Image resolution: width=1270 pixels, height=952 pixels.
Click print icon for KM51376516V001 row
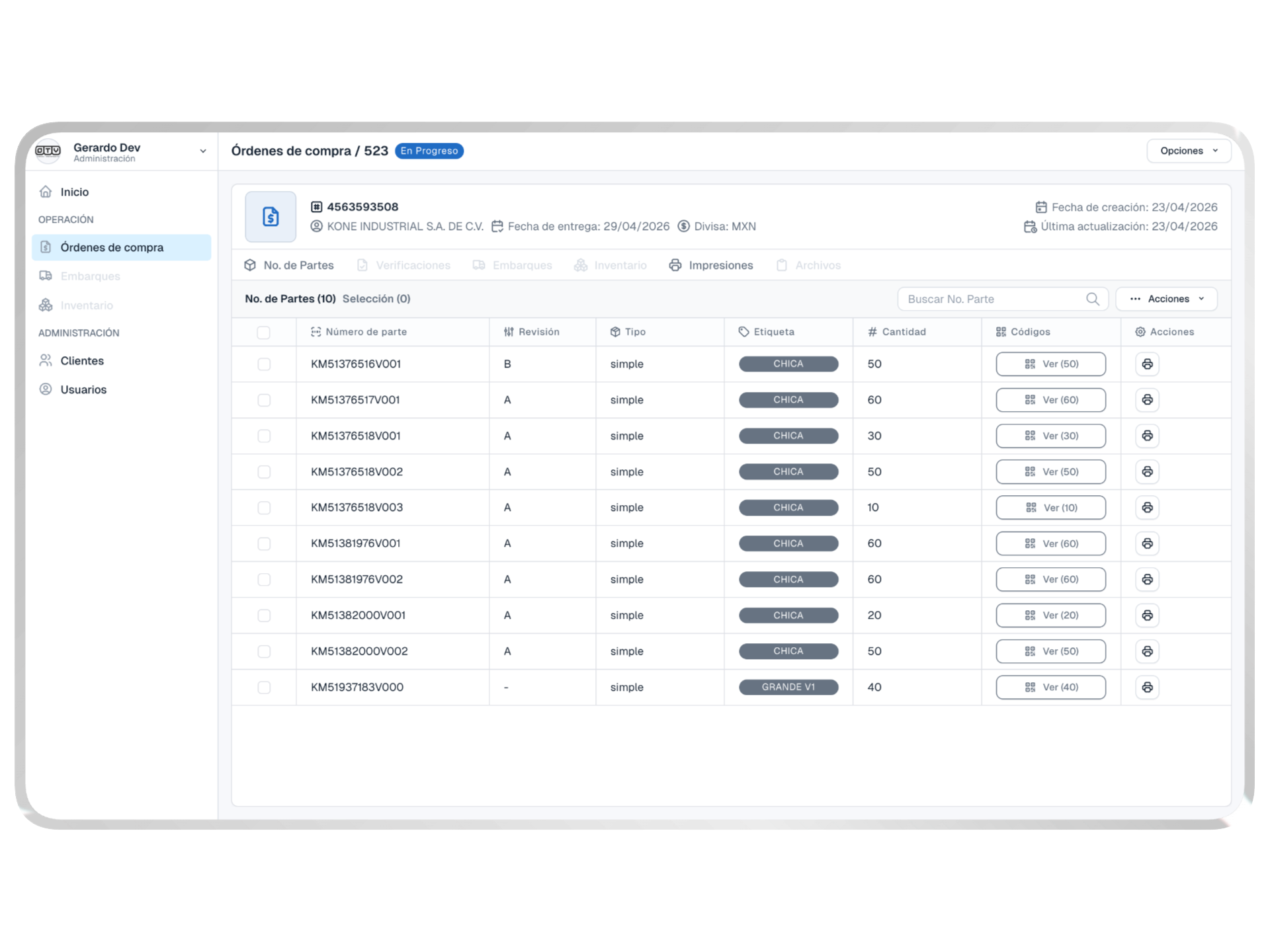pos(1147,364)
